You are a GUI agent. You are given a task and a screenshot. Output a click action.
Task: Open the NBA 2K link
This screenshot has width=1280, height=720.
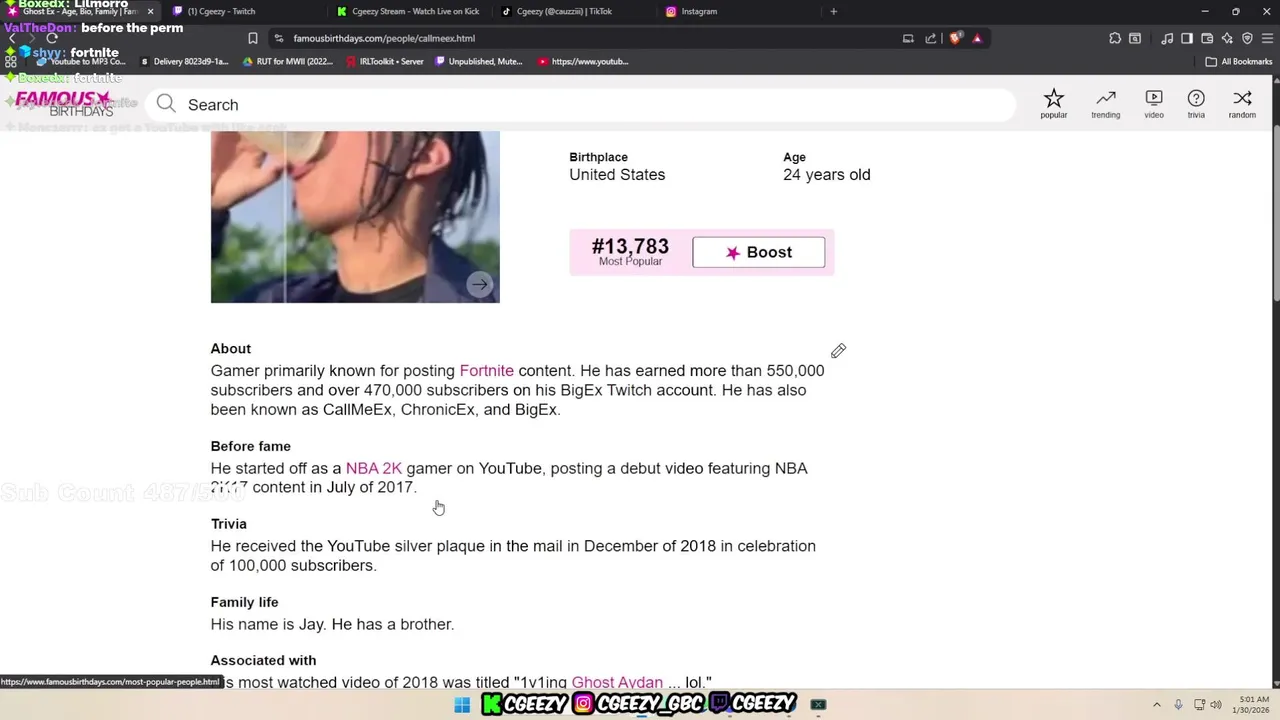(x=373, y=468)
